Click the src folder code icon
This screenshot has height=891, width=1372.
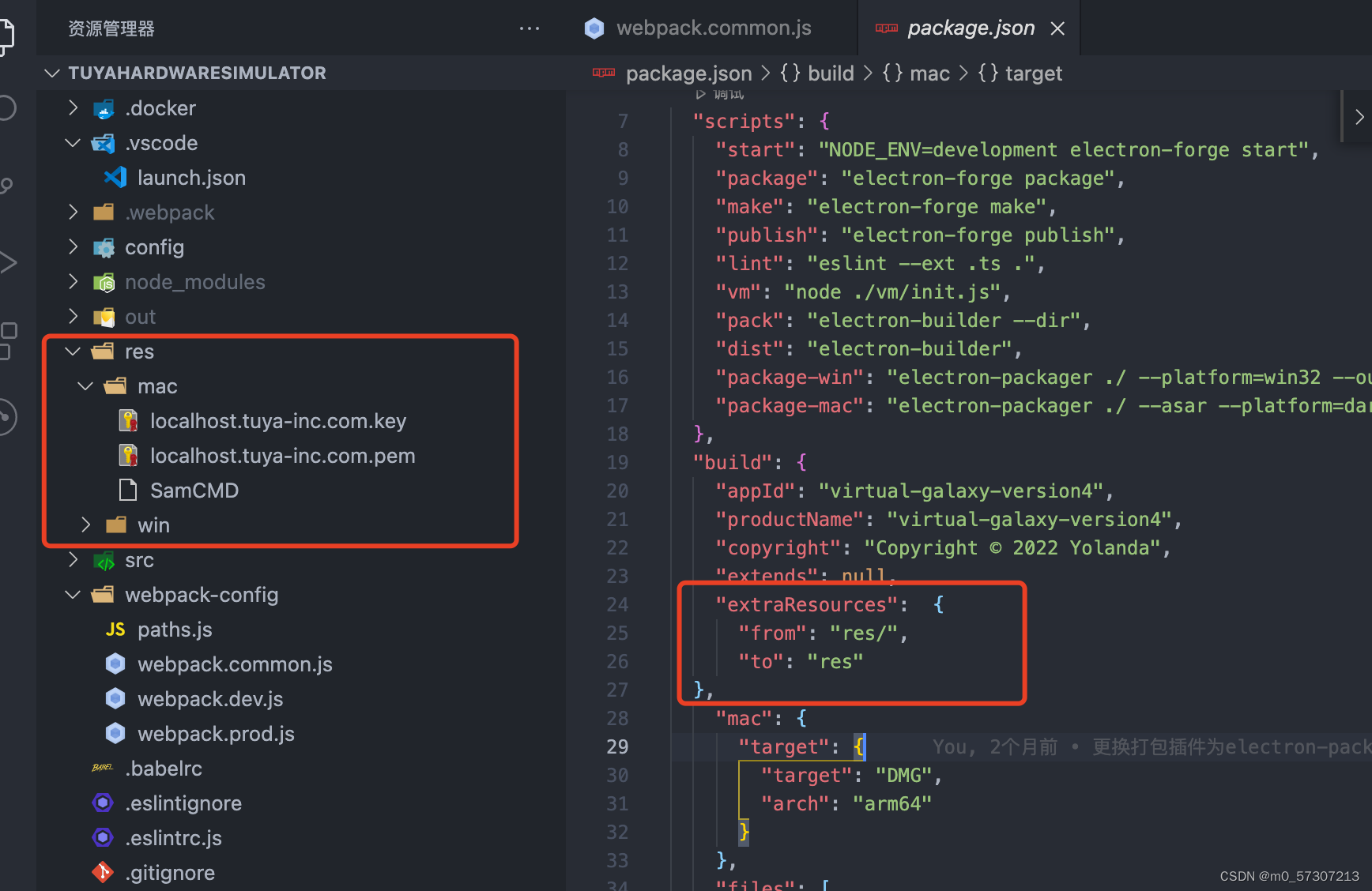104,560
